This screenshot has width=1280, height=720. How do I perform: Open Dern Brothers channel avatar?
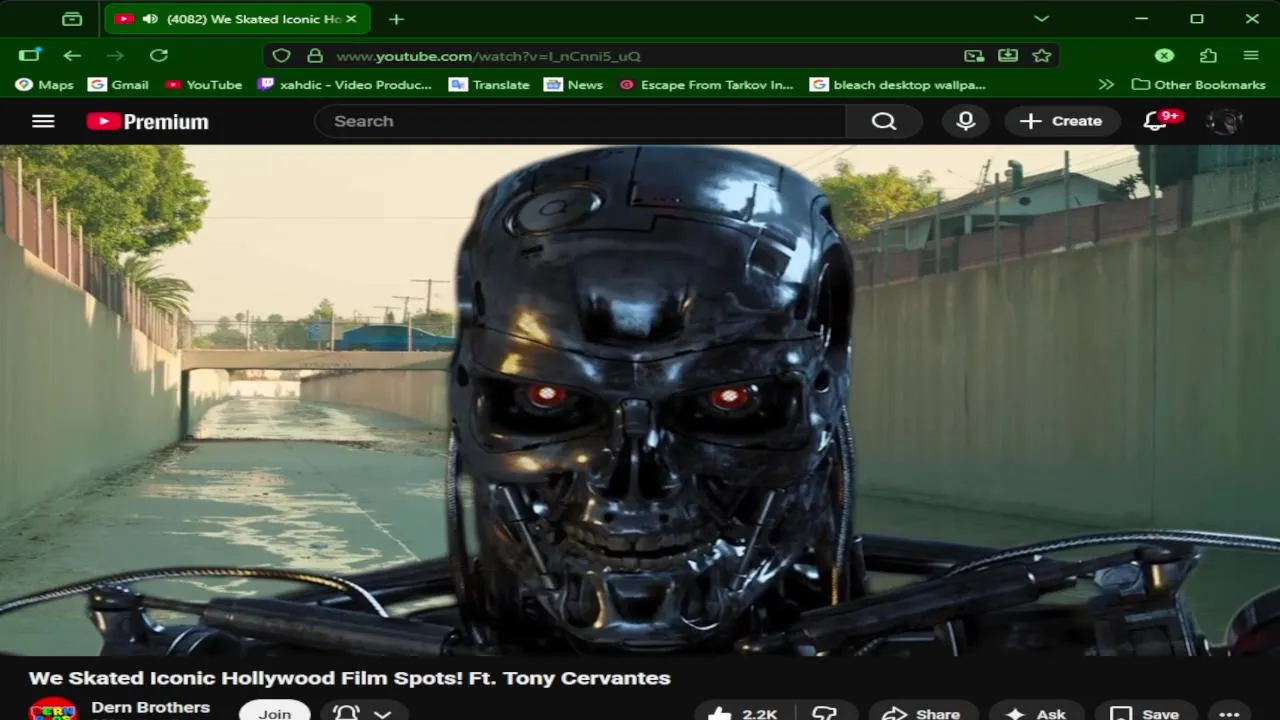click(53, 710)
